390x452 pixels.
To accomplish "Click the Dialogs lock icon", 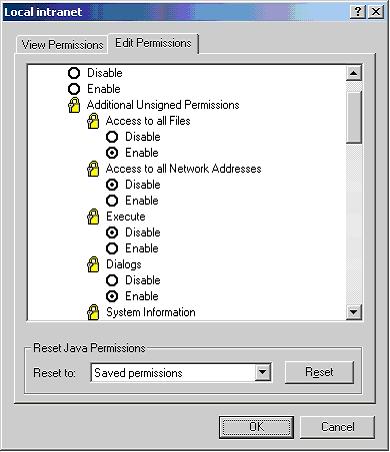I will coord(93,264).
